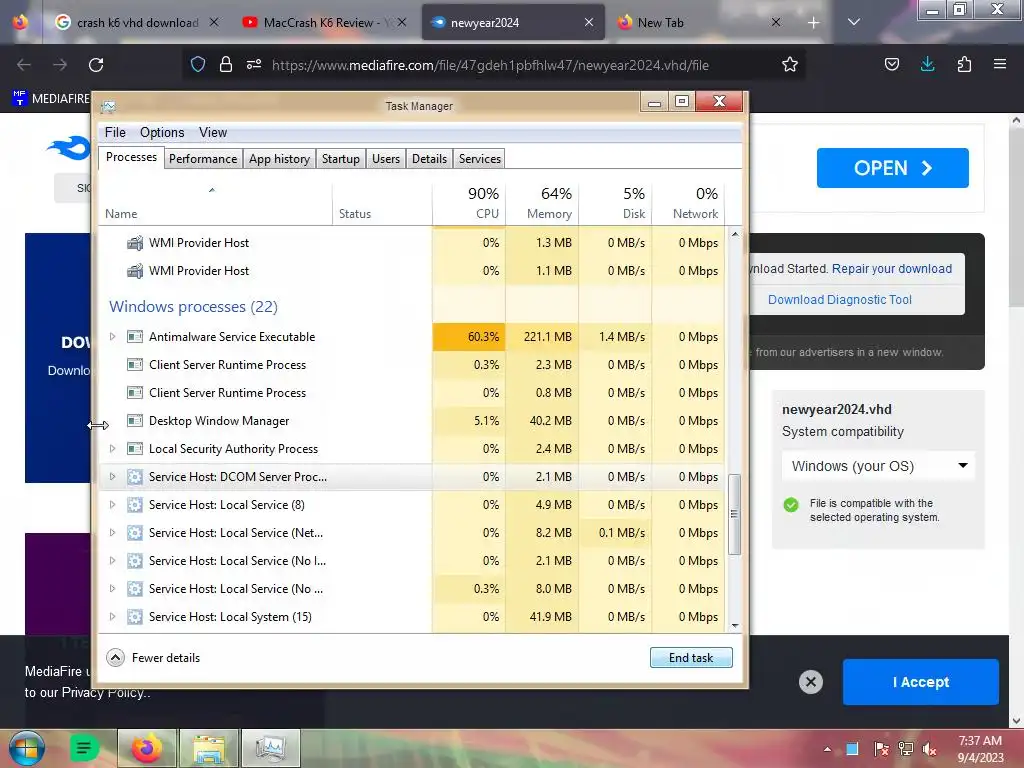Switch to the Details tab
Viewport: 1024px width, 768px height.
tap(429, 159)
